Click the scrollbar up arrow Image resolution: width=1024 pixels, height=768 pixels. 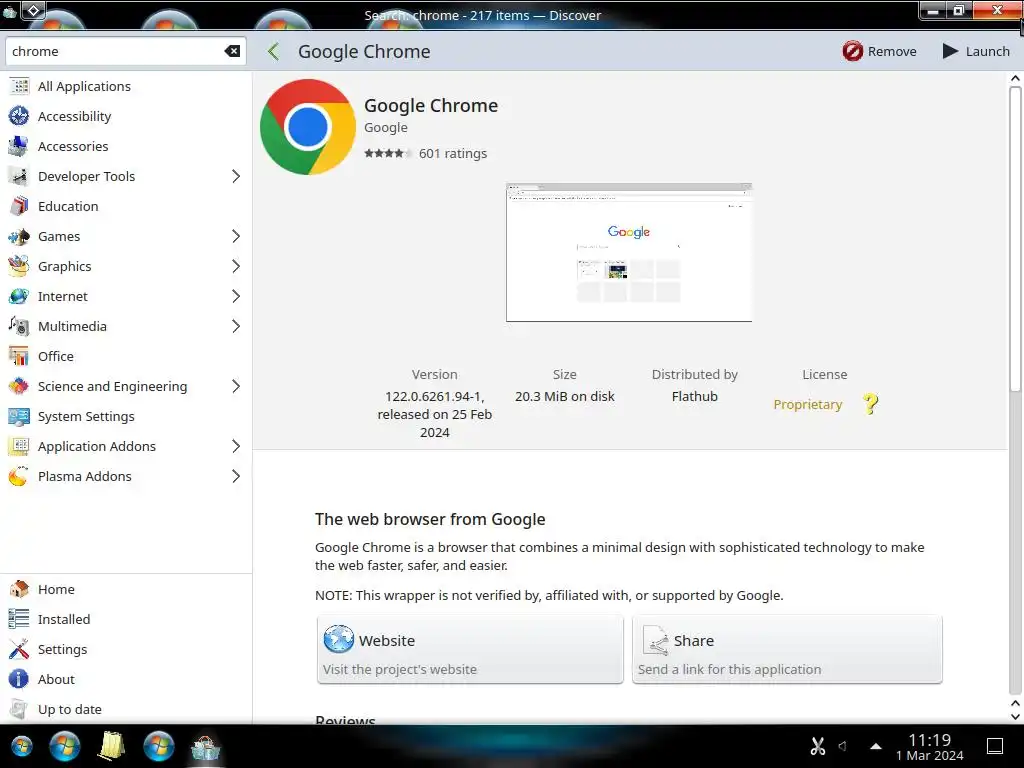1015,78
